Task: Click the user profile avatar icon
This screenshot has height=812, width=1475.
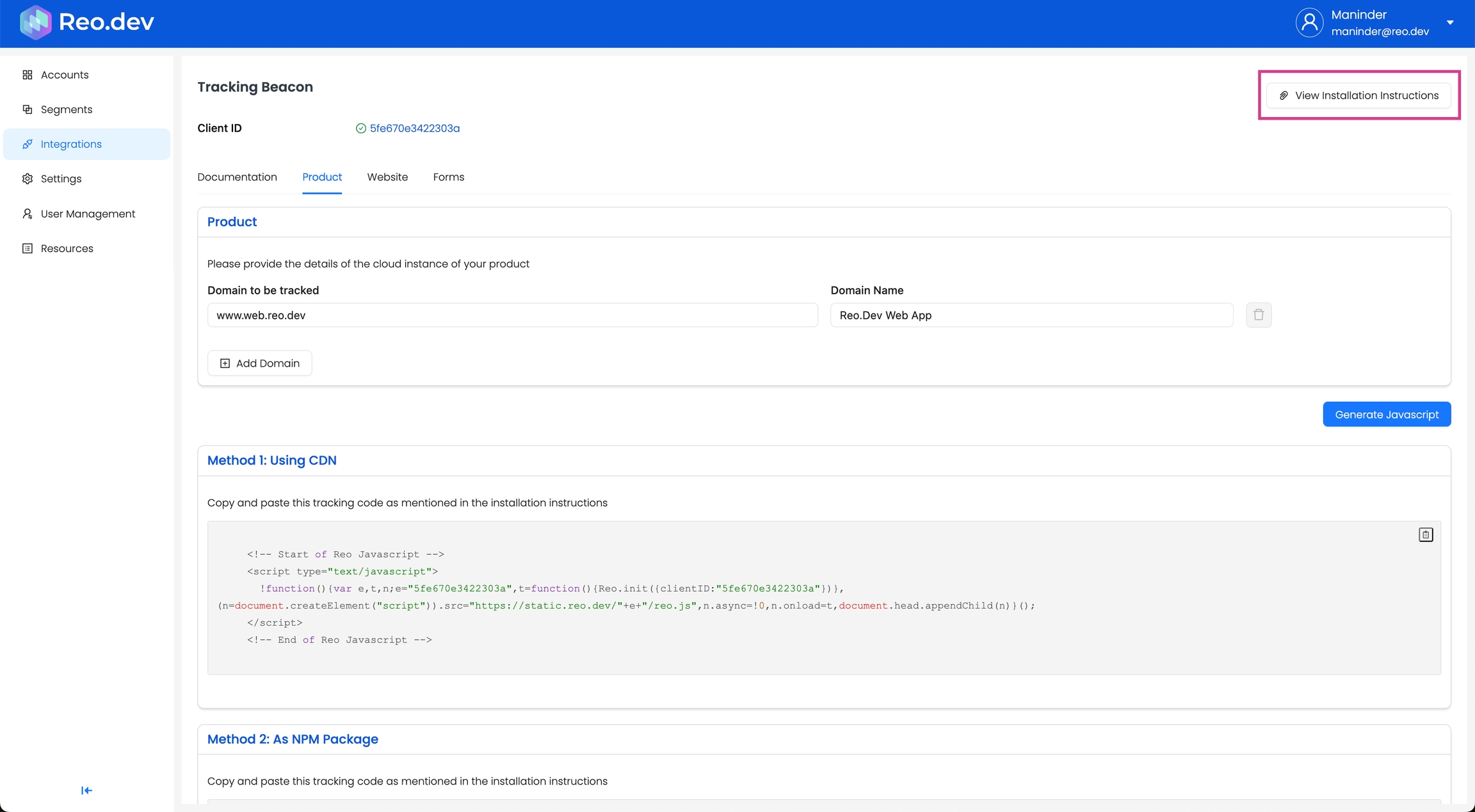Action: click(x=1309, y=23)
